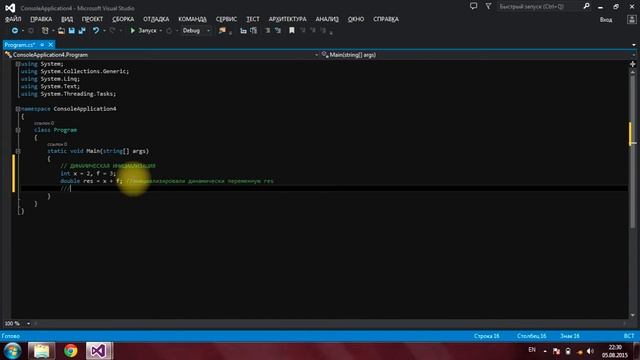This screenshot has height=360, width=640.
Task: Open the Main(string[] args) member dropdown
Action: 478,55
